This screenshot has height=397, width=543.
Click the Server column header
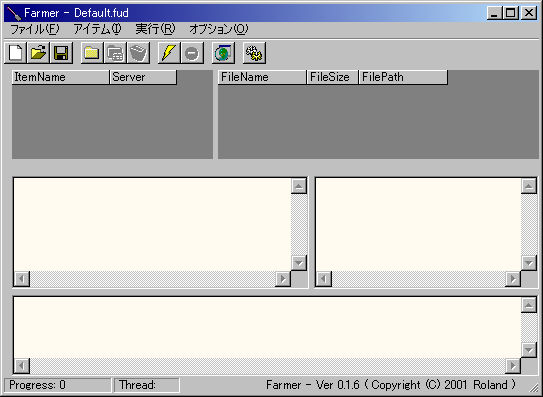(x=143, y=77)
